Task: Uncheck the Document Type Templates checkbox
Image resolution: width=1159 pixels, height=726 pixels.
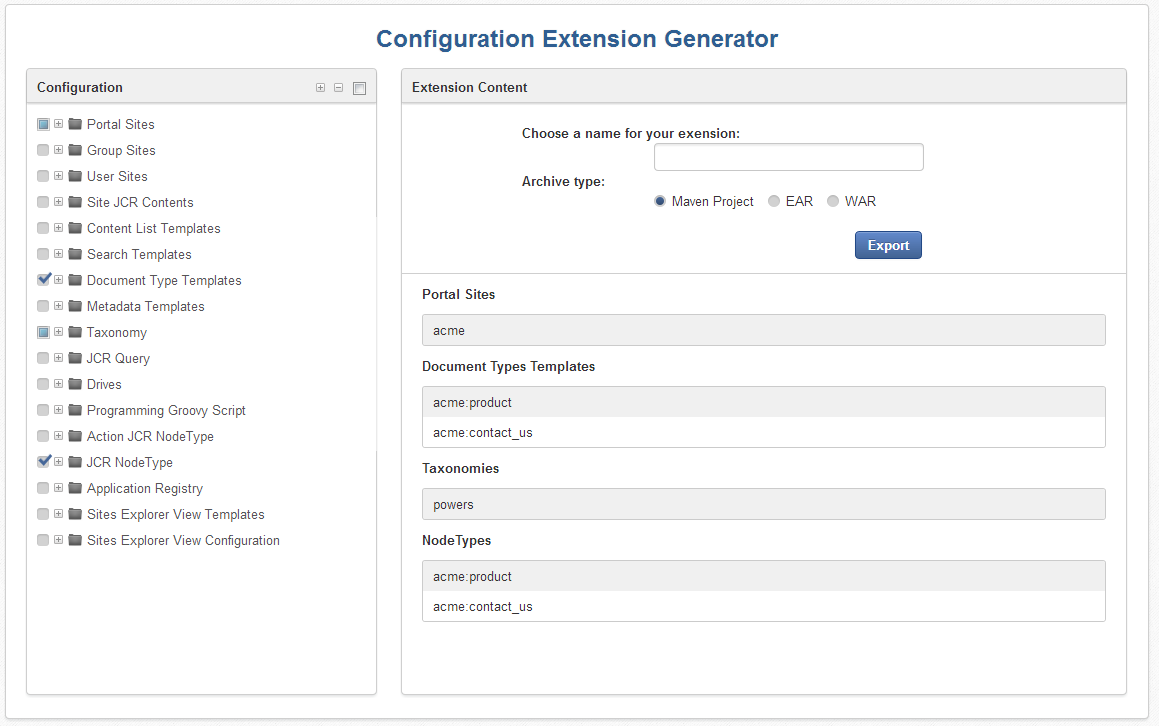Action: point(44,279)
